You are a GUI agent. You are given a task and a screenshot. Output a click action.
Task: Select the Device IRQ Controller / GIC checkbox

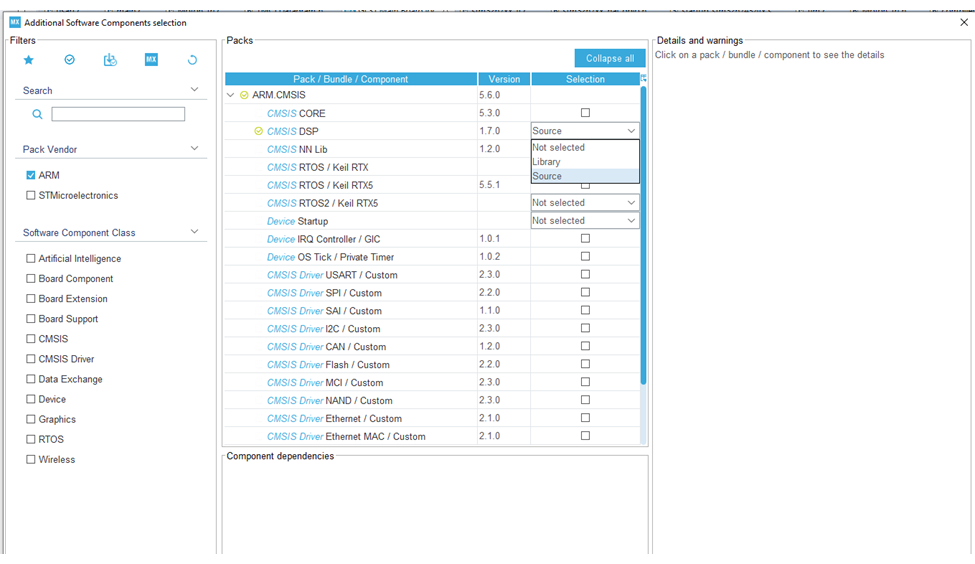(585, 238)
